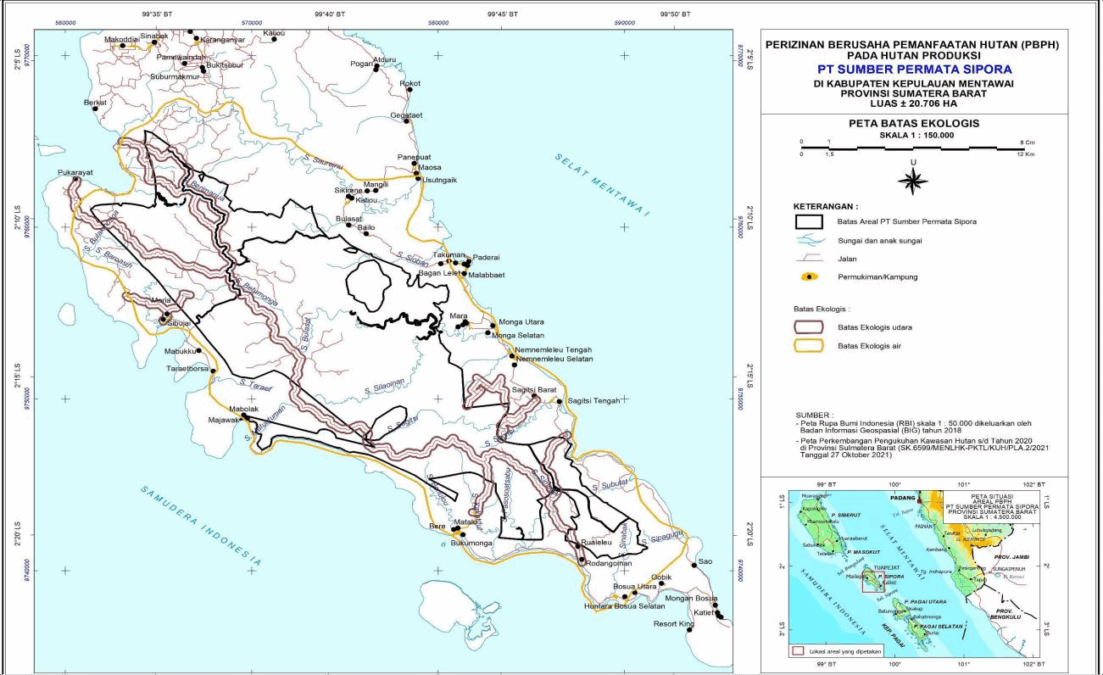Click the Monga Utara village label
Screen dimensions: 1103x675
tap(521, 323)
